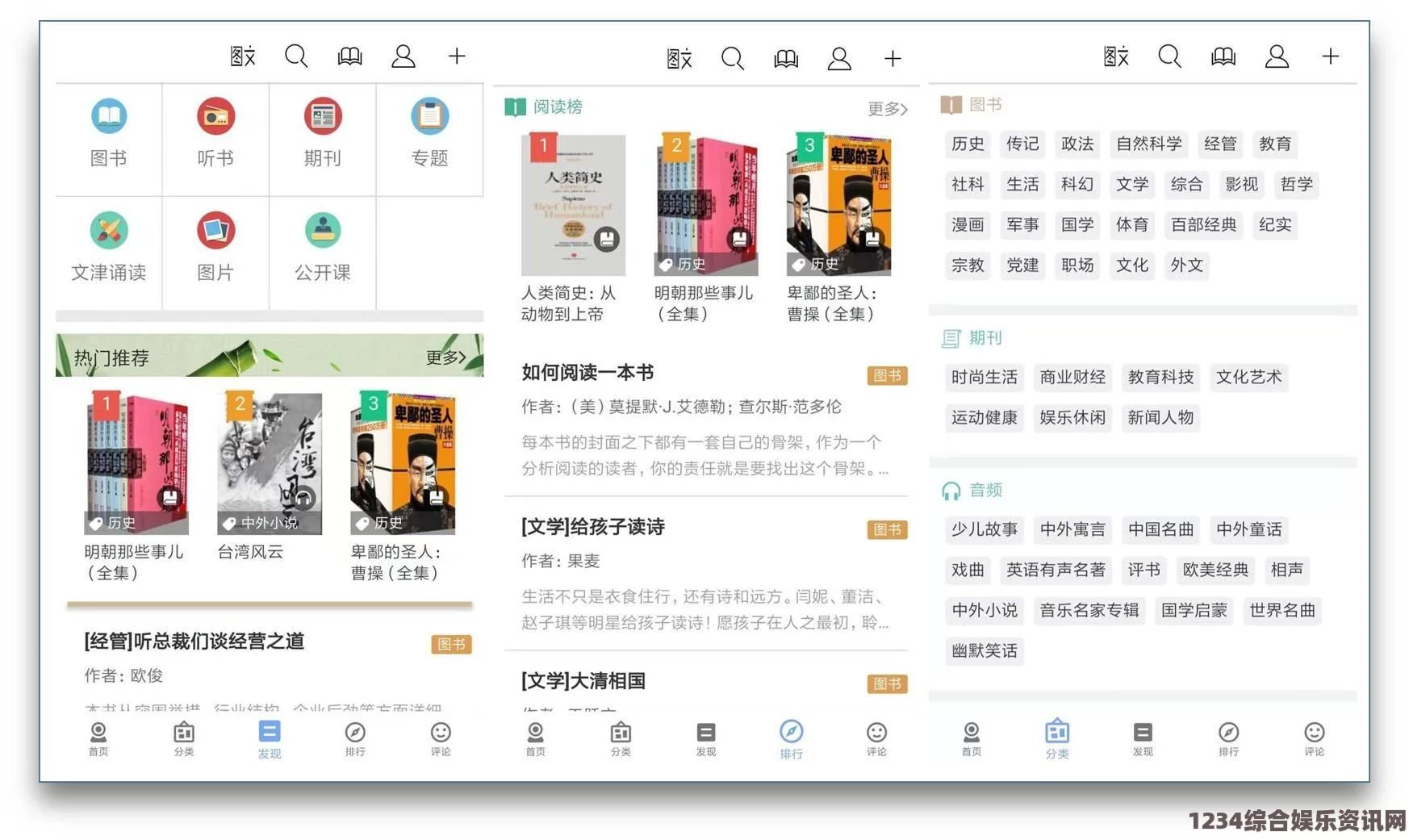Tap 数 icon in right screen header

(1116, 56)
